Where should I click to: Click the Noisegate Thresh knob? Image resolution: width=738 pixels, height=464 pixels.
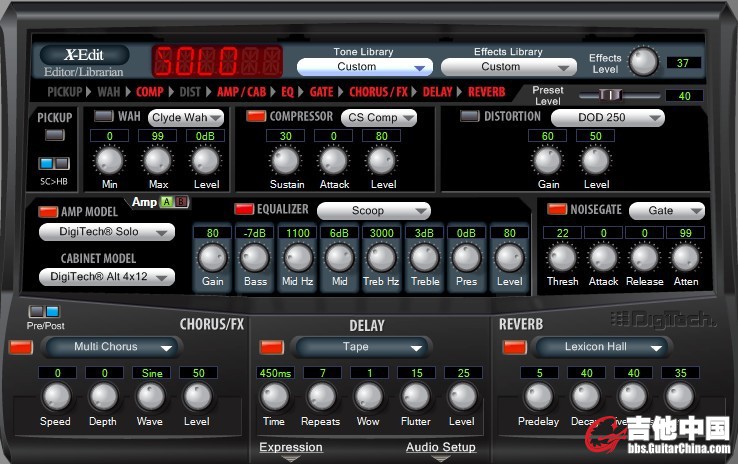[562, 258]
